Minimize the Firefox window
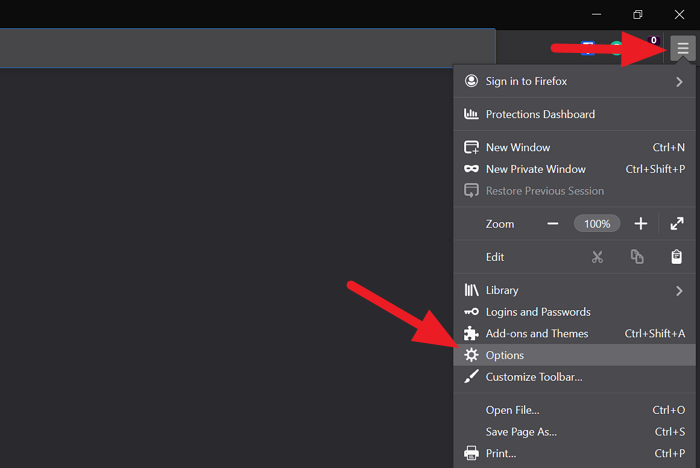 tap(596, 14)
